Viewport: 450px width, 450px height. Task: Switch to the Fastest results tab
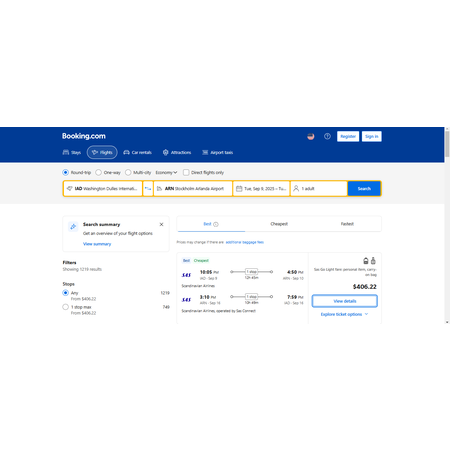(347, 224)
